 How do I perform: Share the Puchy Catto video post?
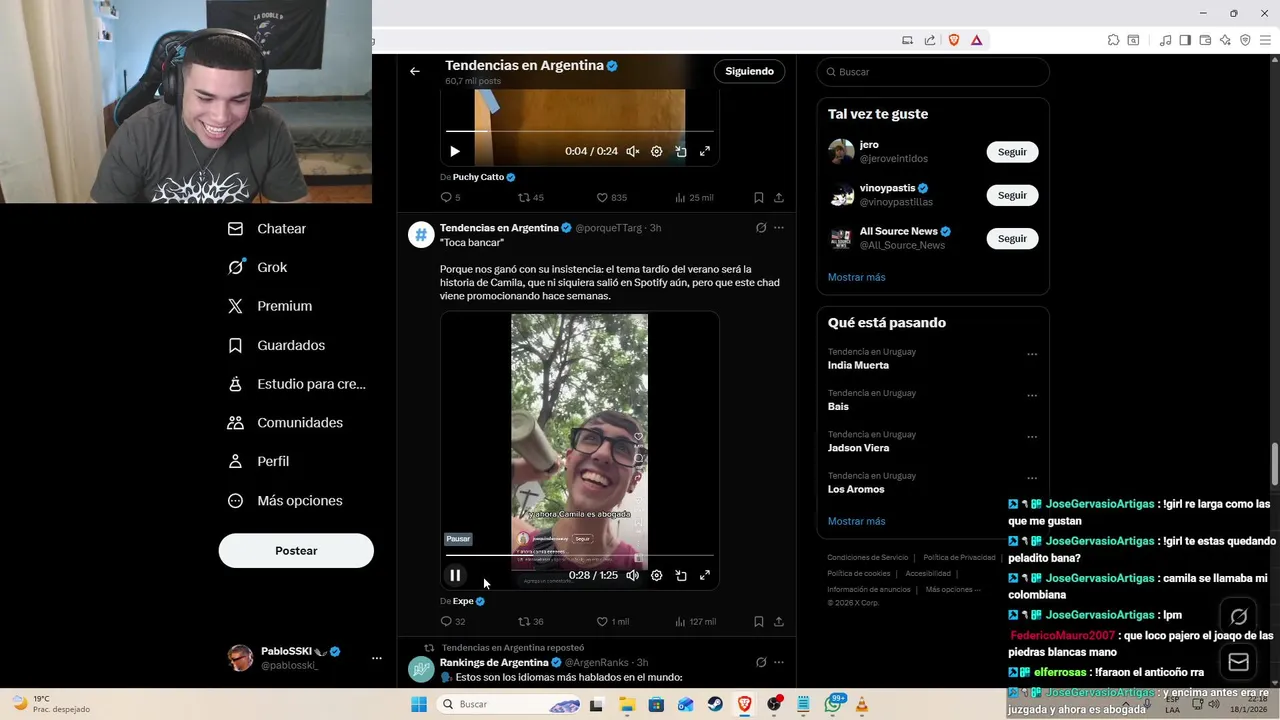click(x=779, y=198)
